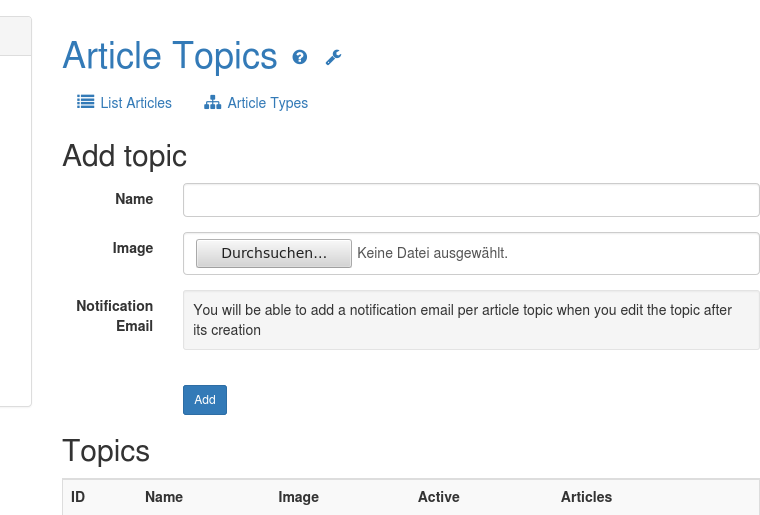
Task: Click the hierarchy icon beside Article Types
Action: point(212,102)
